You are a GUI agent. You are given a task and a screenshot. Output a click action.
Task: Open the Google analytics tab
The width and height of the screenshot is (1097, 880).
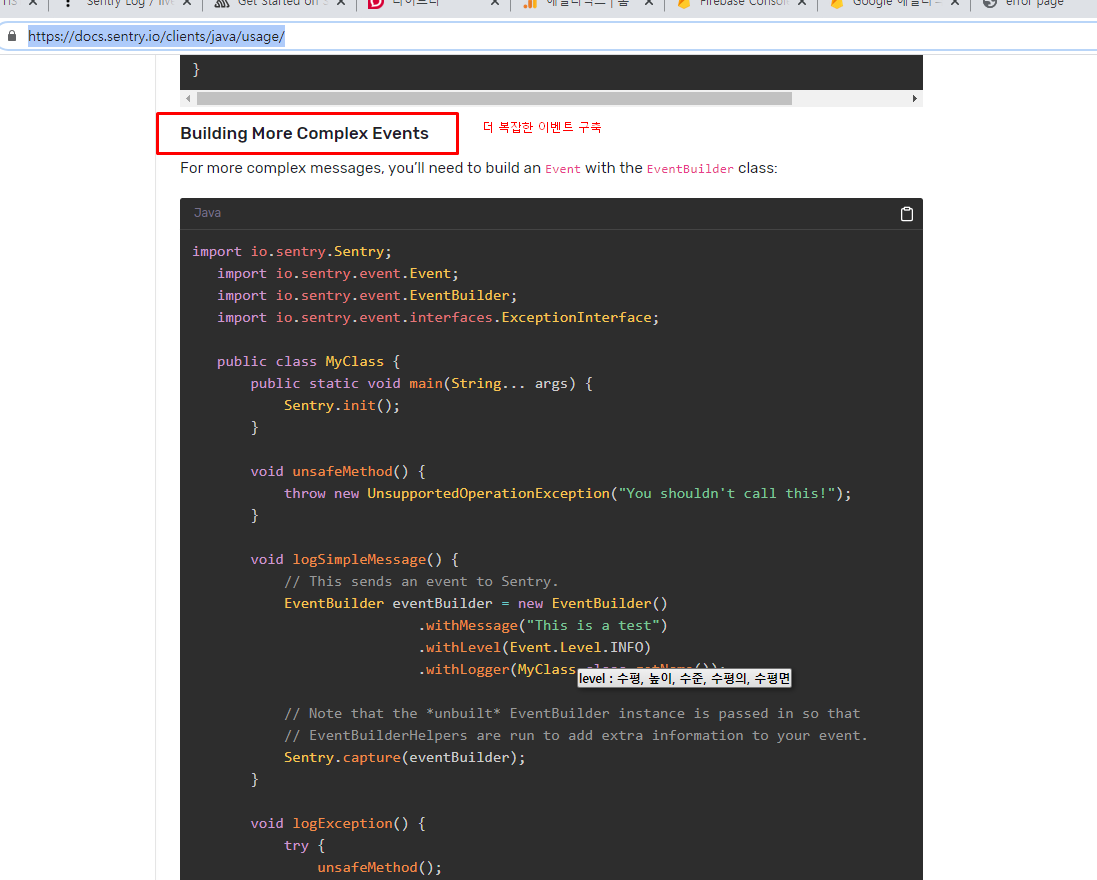point(892,3)
